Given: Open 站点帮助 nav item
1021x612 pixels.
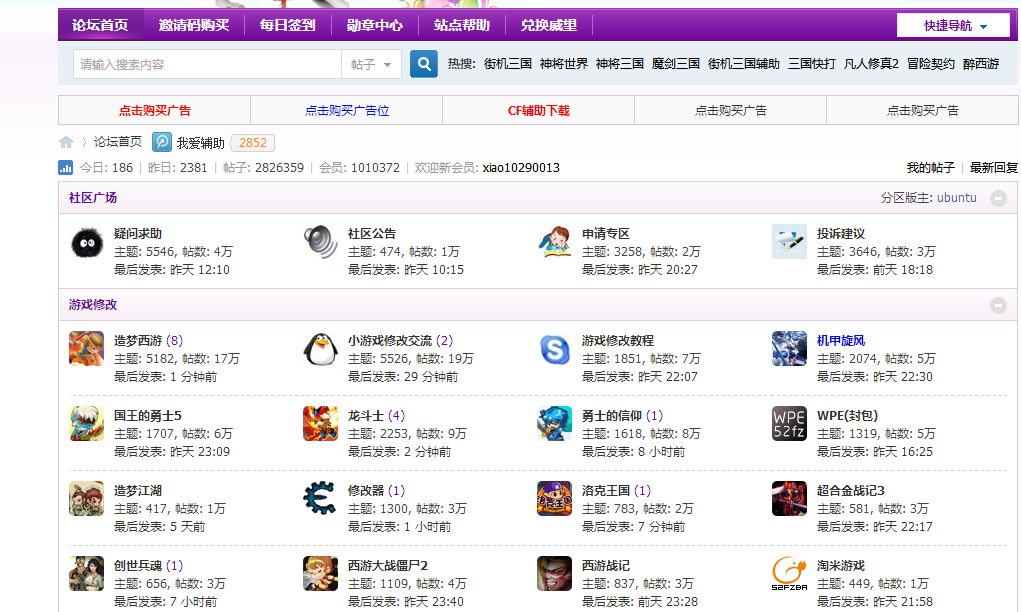Looking at the screenshot, I should click(x=462, y=25).
